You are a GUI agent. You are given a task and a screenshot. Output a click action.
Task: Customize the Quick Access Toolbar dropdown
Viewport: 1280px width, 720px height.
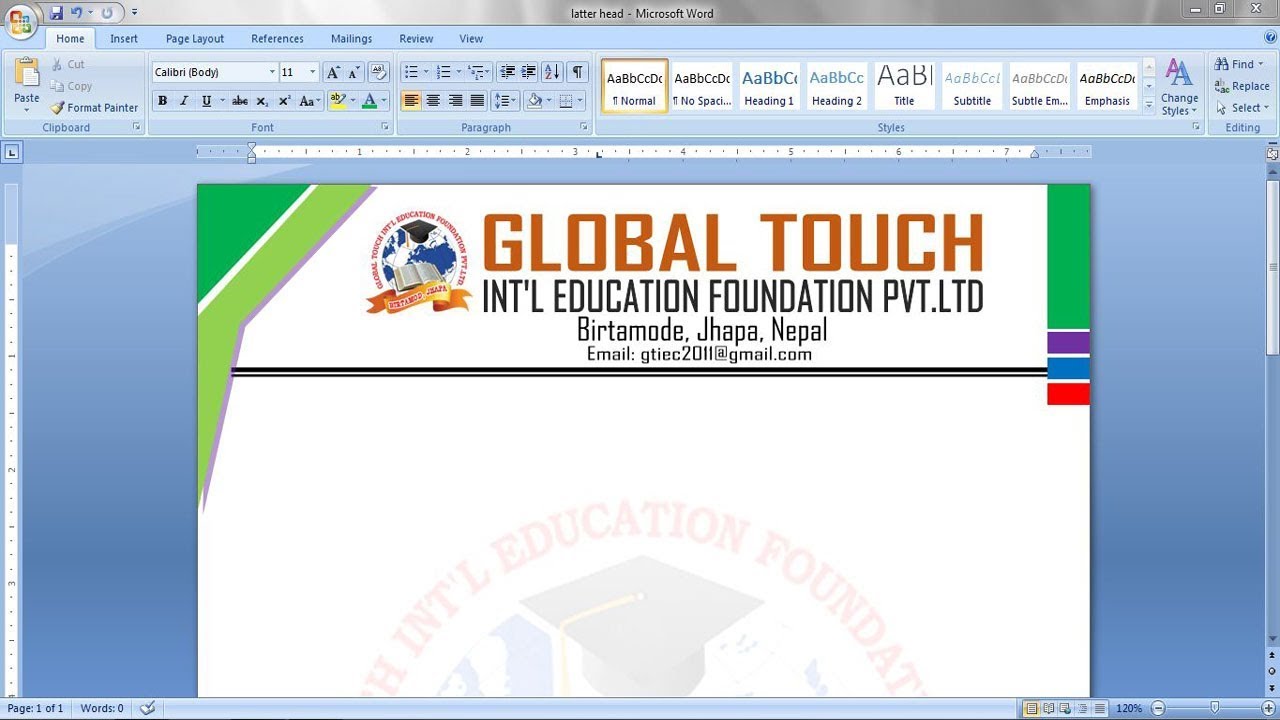(x=134, y=13)
